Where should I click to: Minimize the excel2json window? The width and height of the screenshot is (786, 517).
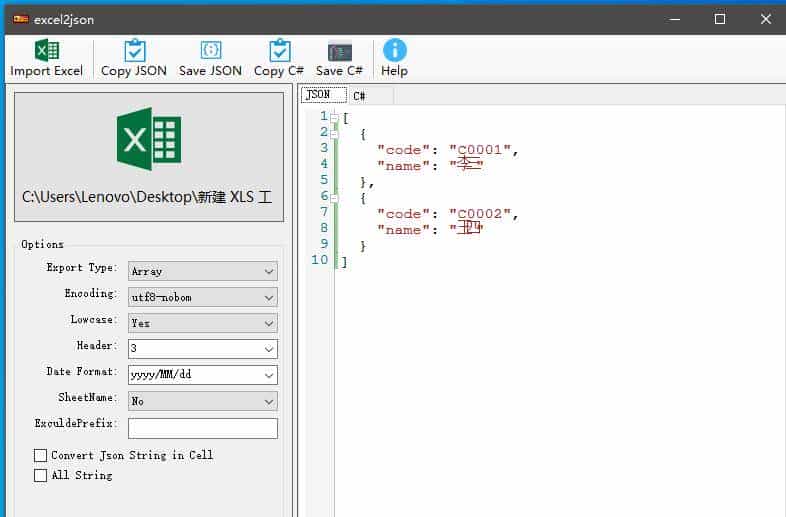point(675,20)
